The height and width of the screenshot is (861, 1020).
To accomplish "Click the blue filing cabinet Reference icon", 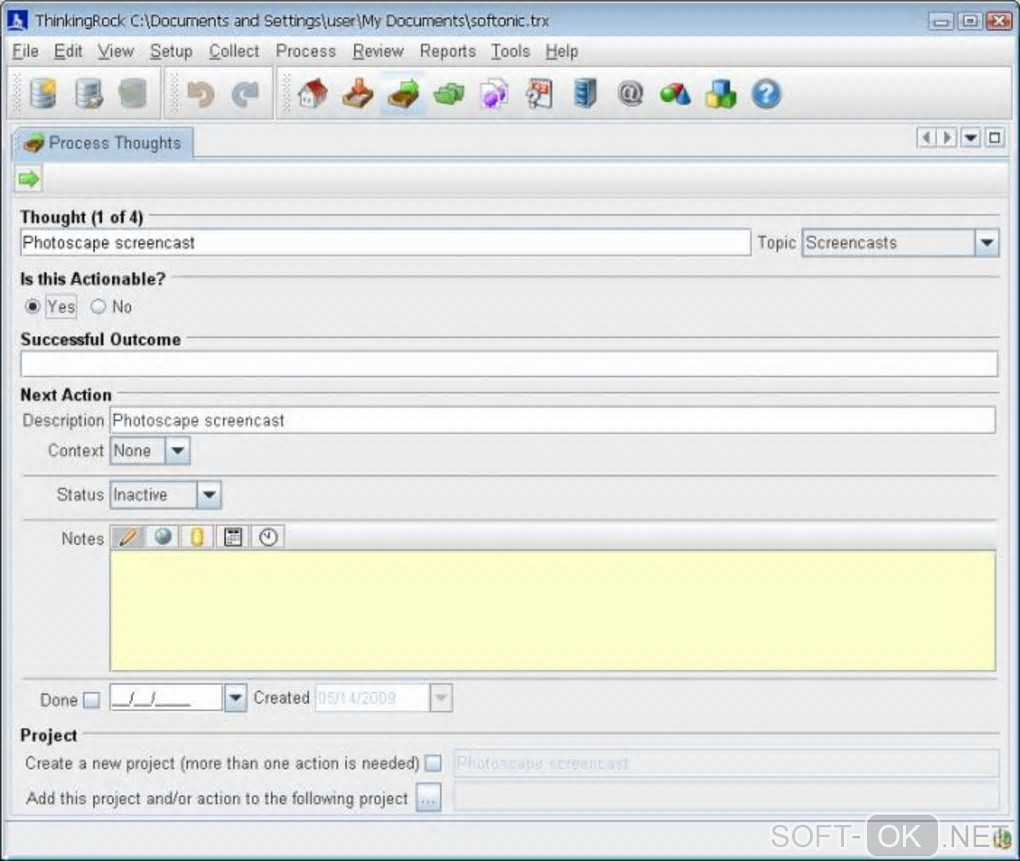I will pyautogui.click(x=585, y=94).
